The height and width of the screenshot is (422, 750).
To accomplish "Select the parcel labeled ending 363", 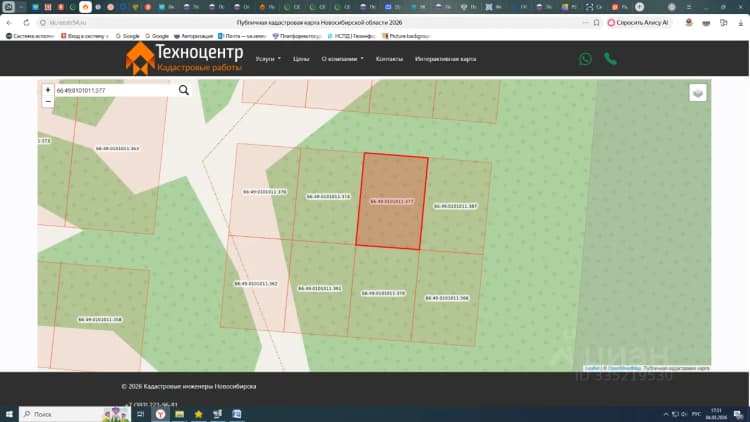I will point(117,149).
